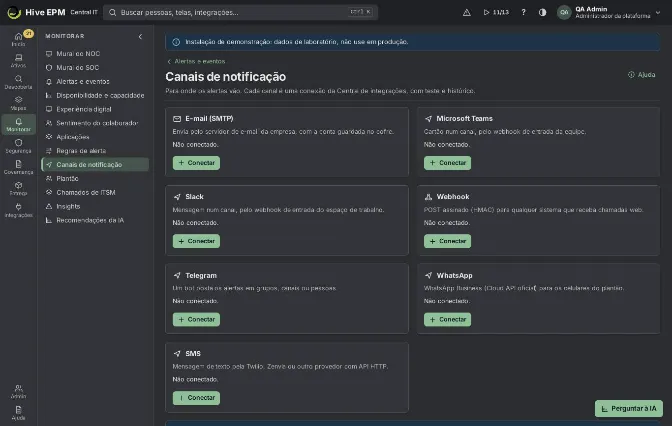The image size is (672, 426).
Task: Expand the QA Admin user menu chevron
Action: (658, 12)
